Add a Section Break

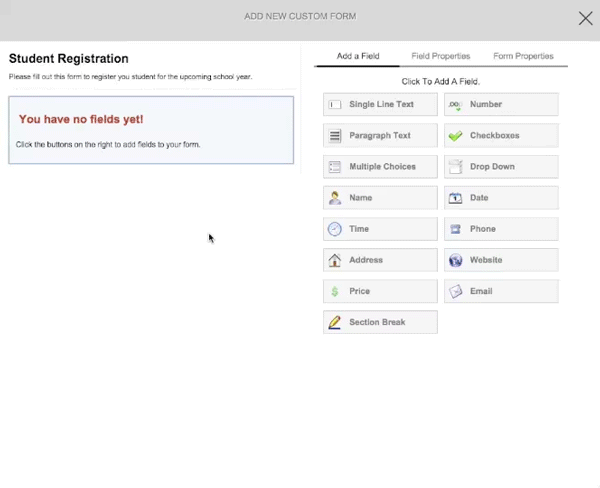380,322
